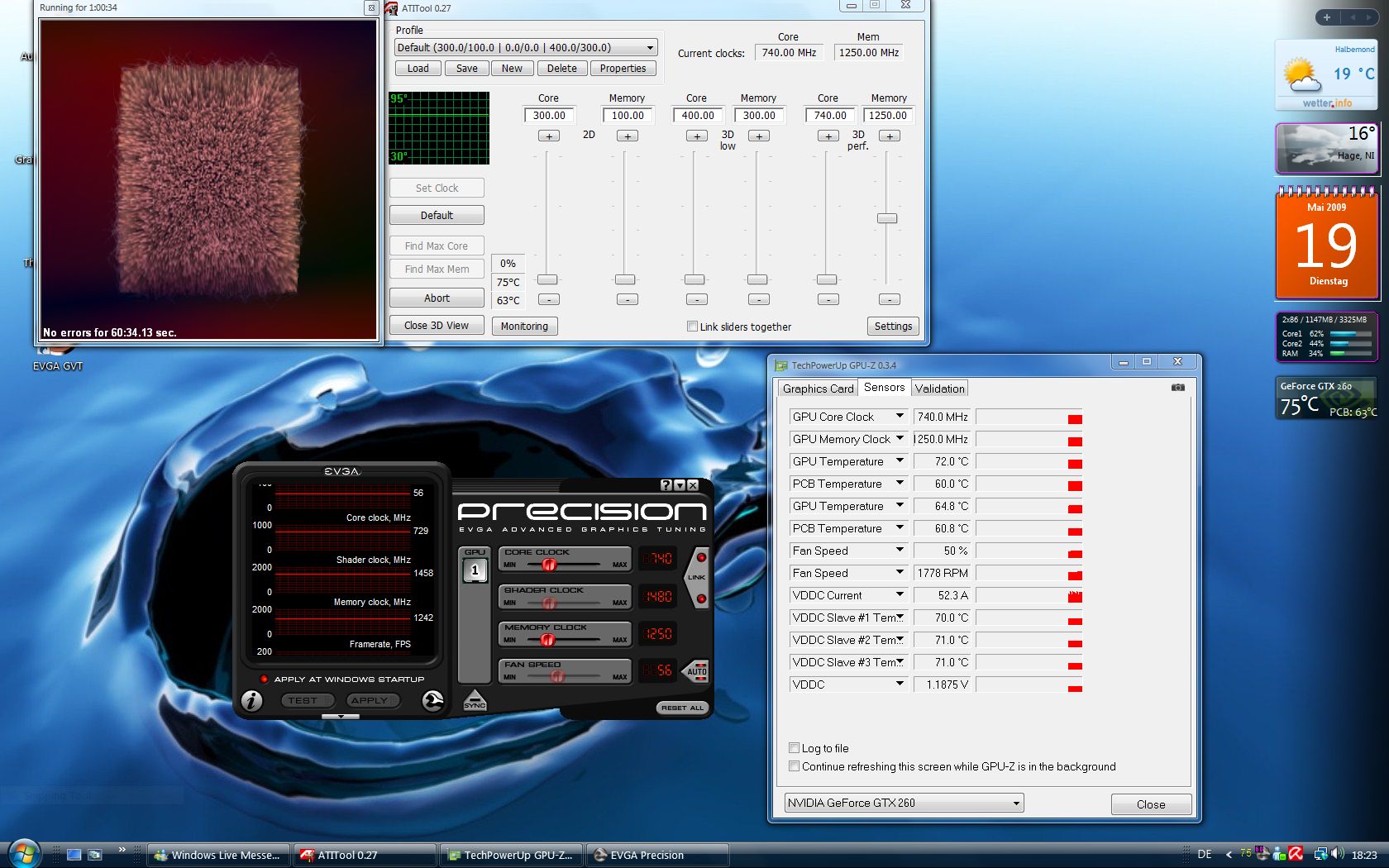Toggle the upper LINK indicator light
The width and height of the screenshot is (1389, 868).
tap(701, 558)
